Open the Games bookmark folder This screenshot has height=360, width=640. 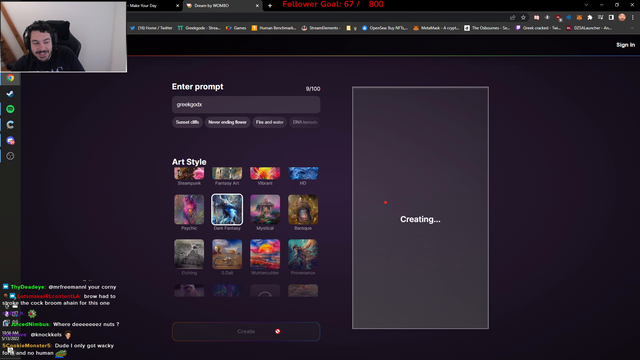[x=236, y=28]
